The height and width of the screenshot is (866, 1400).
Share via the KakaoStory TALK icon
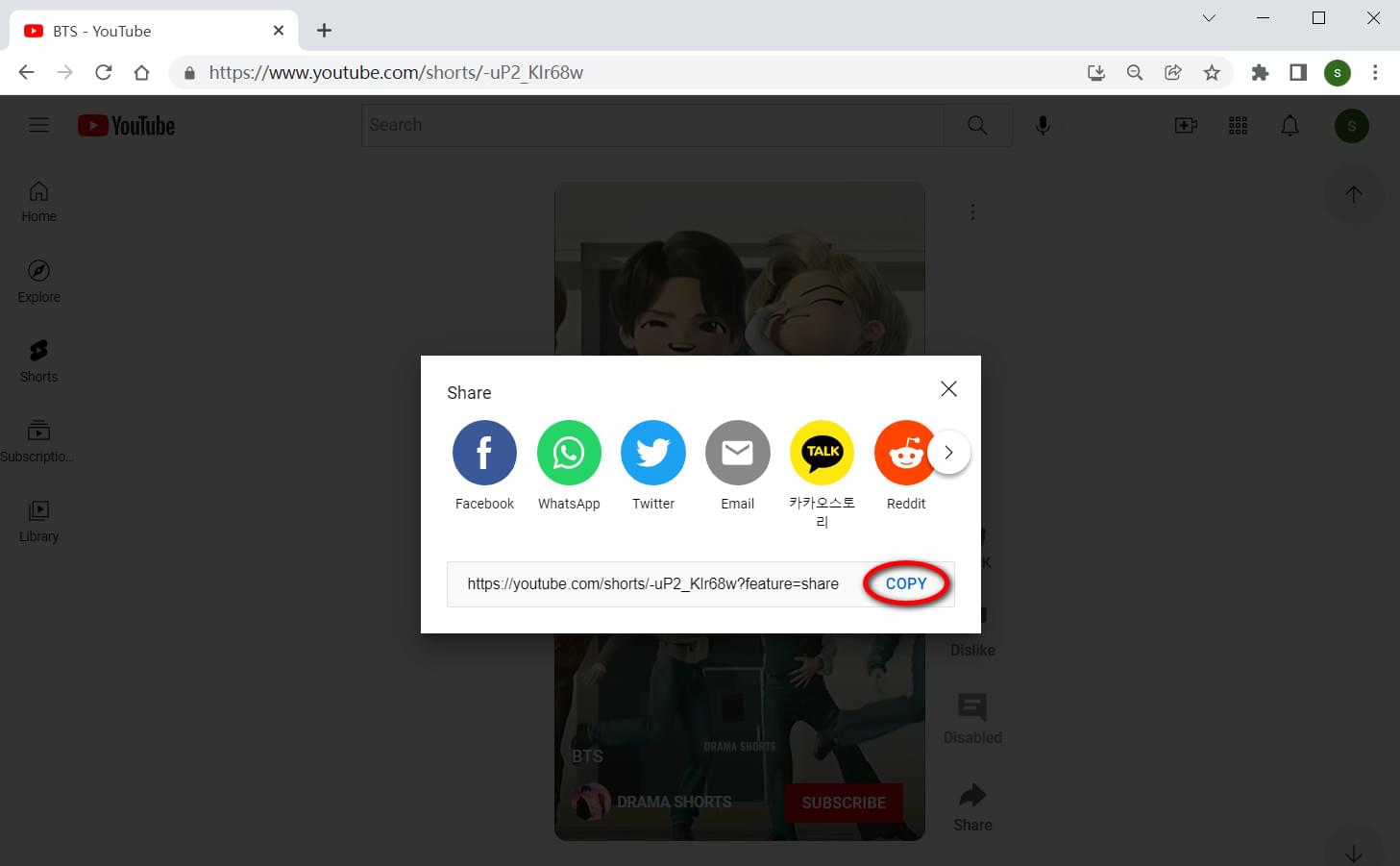(x=822, y=453)
